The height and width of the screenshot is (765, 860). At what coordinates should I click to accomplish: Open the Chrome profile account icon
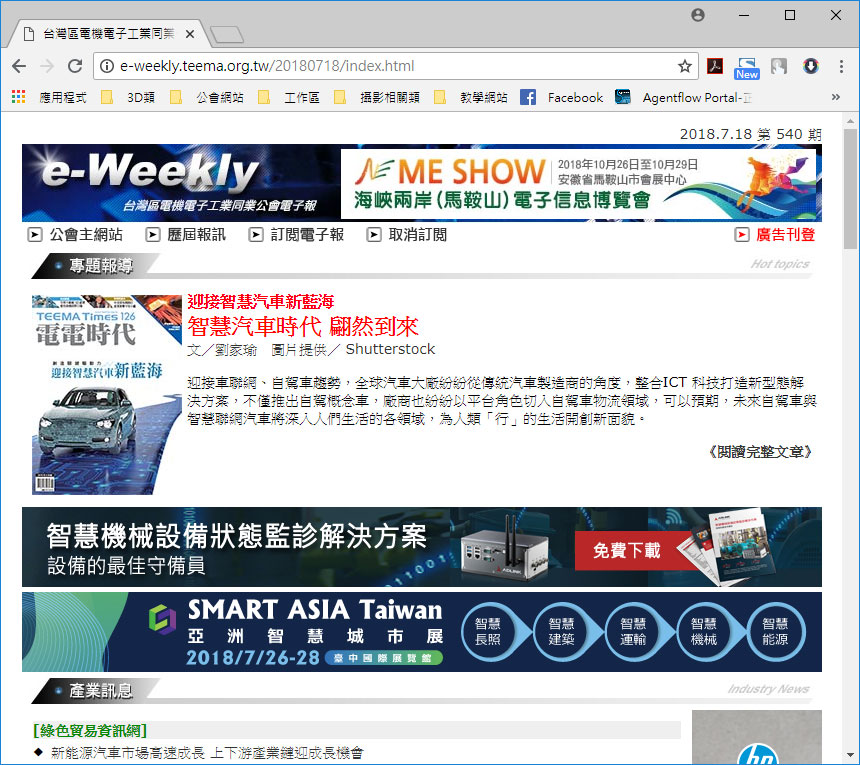[x=698, y=15]
